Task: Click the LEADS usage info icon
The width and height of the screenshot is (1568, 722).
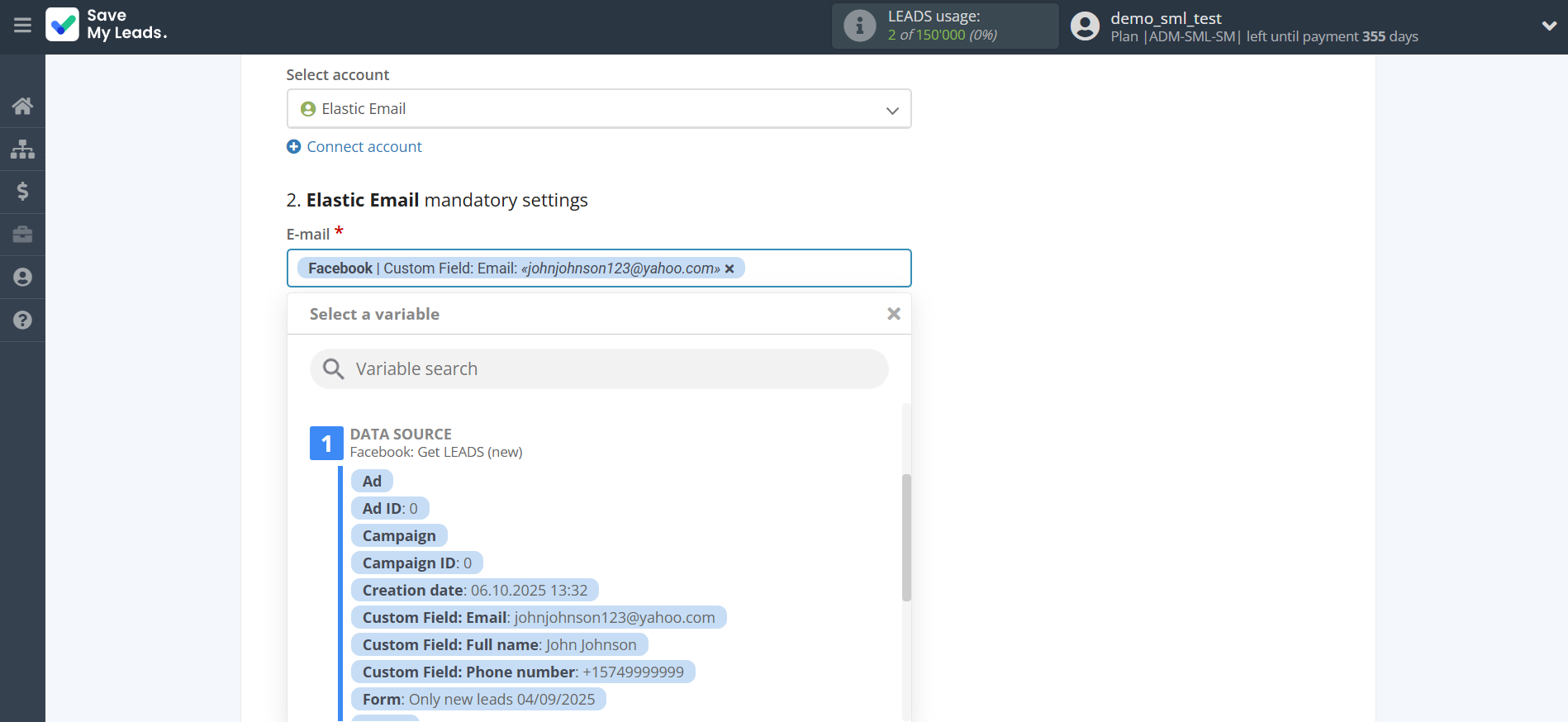Action: 859,26
